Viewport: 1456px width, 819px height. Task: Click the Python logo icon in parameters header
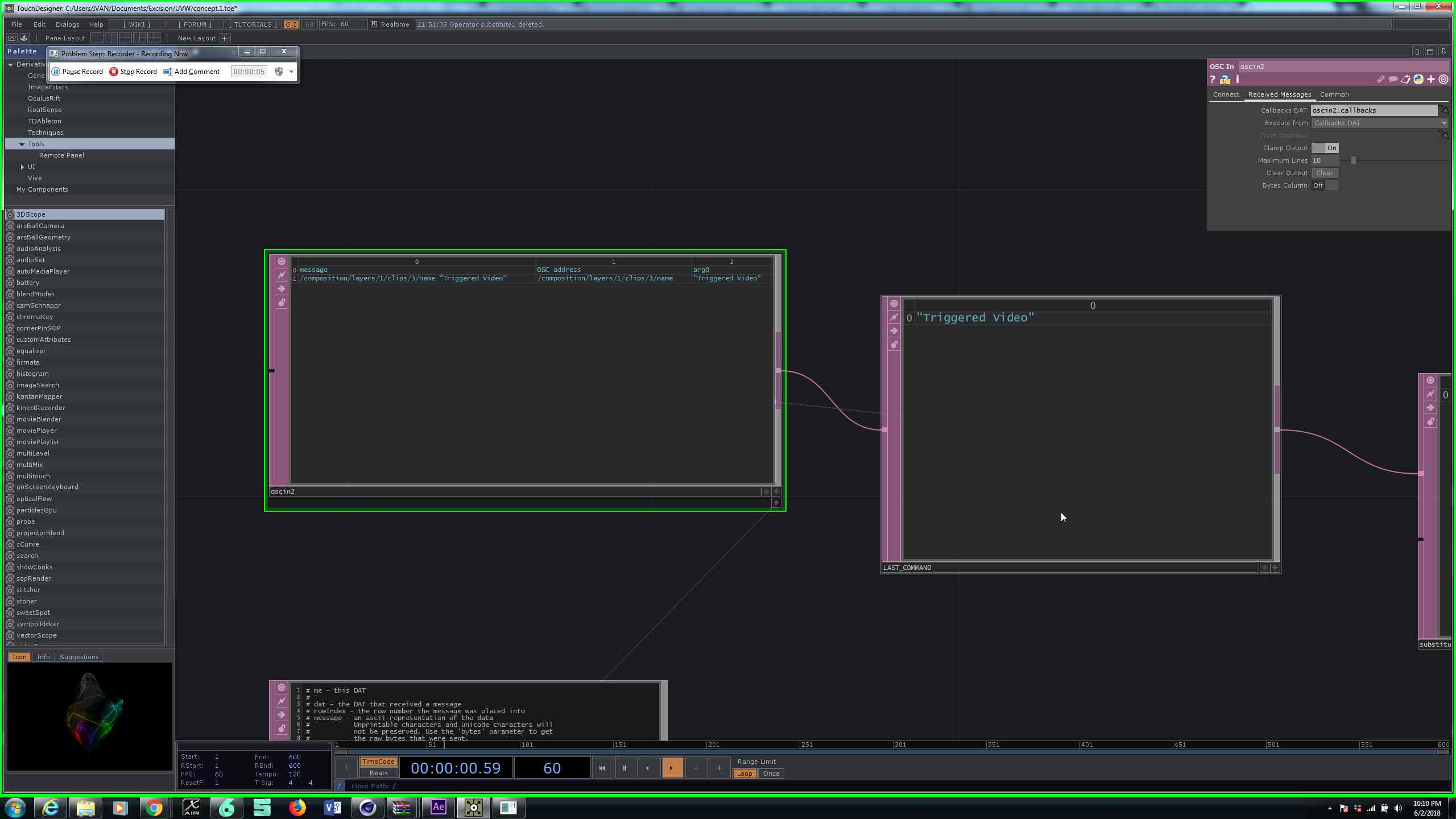click(1418, 80)
